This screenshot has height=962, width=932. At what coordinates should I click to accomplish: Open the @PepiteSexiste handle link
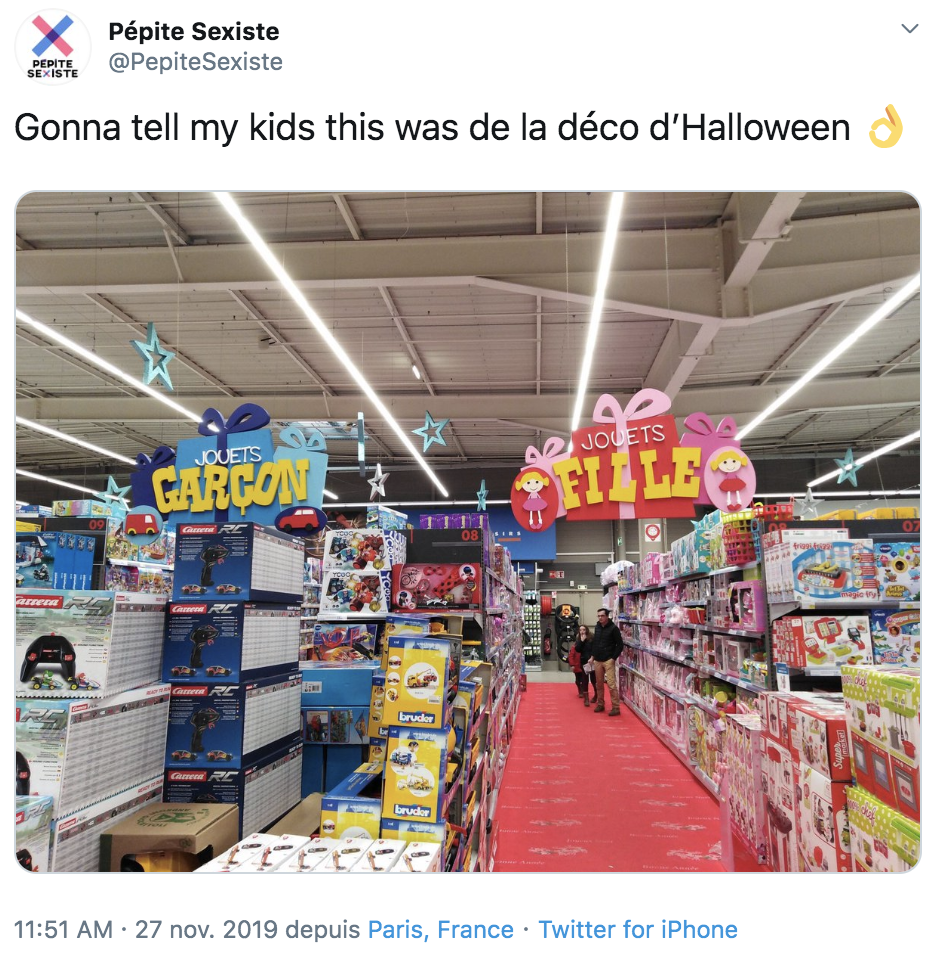click(196, 62)
